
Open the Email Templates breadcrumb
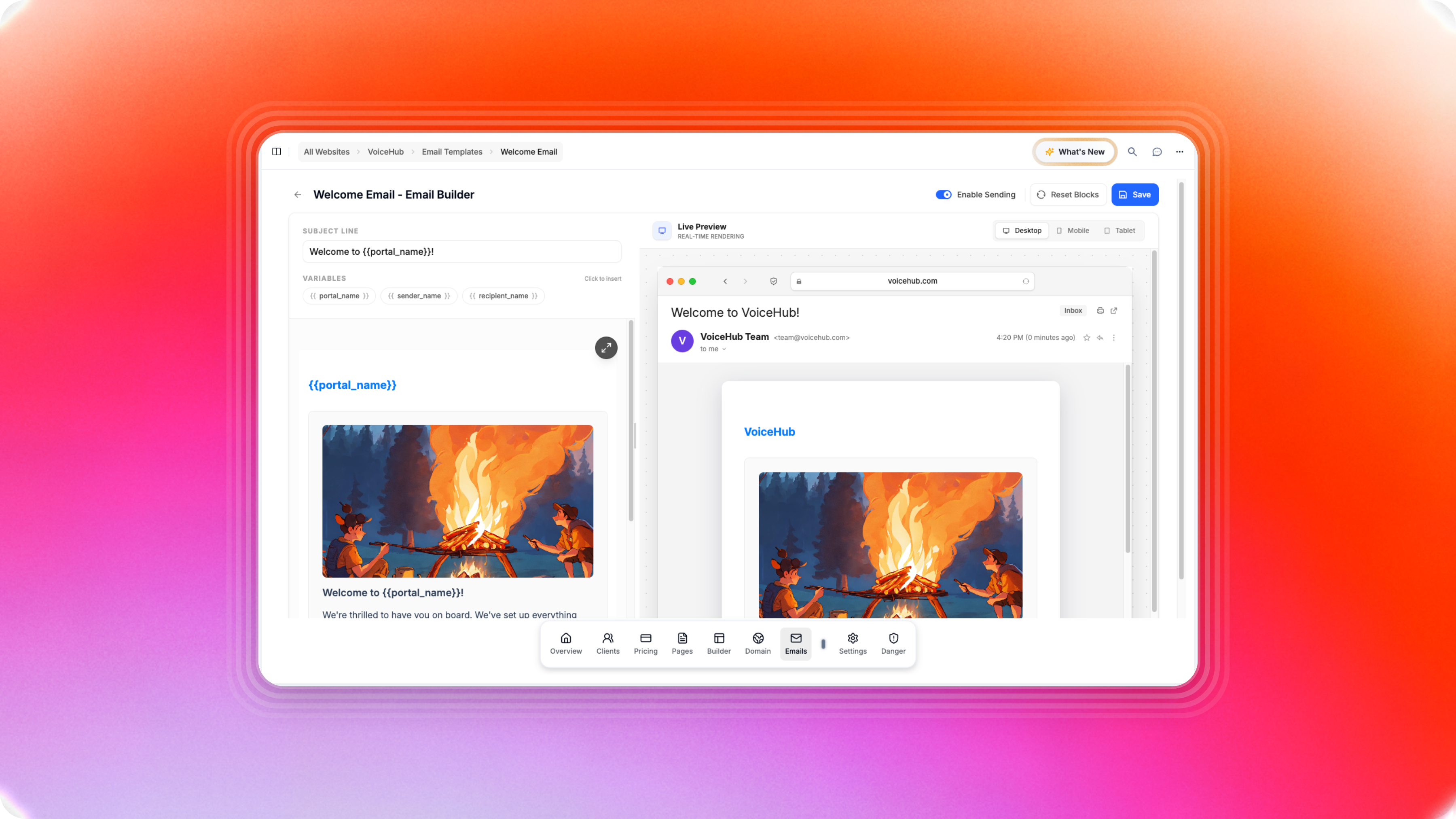pos(452,152)
